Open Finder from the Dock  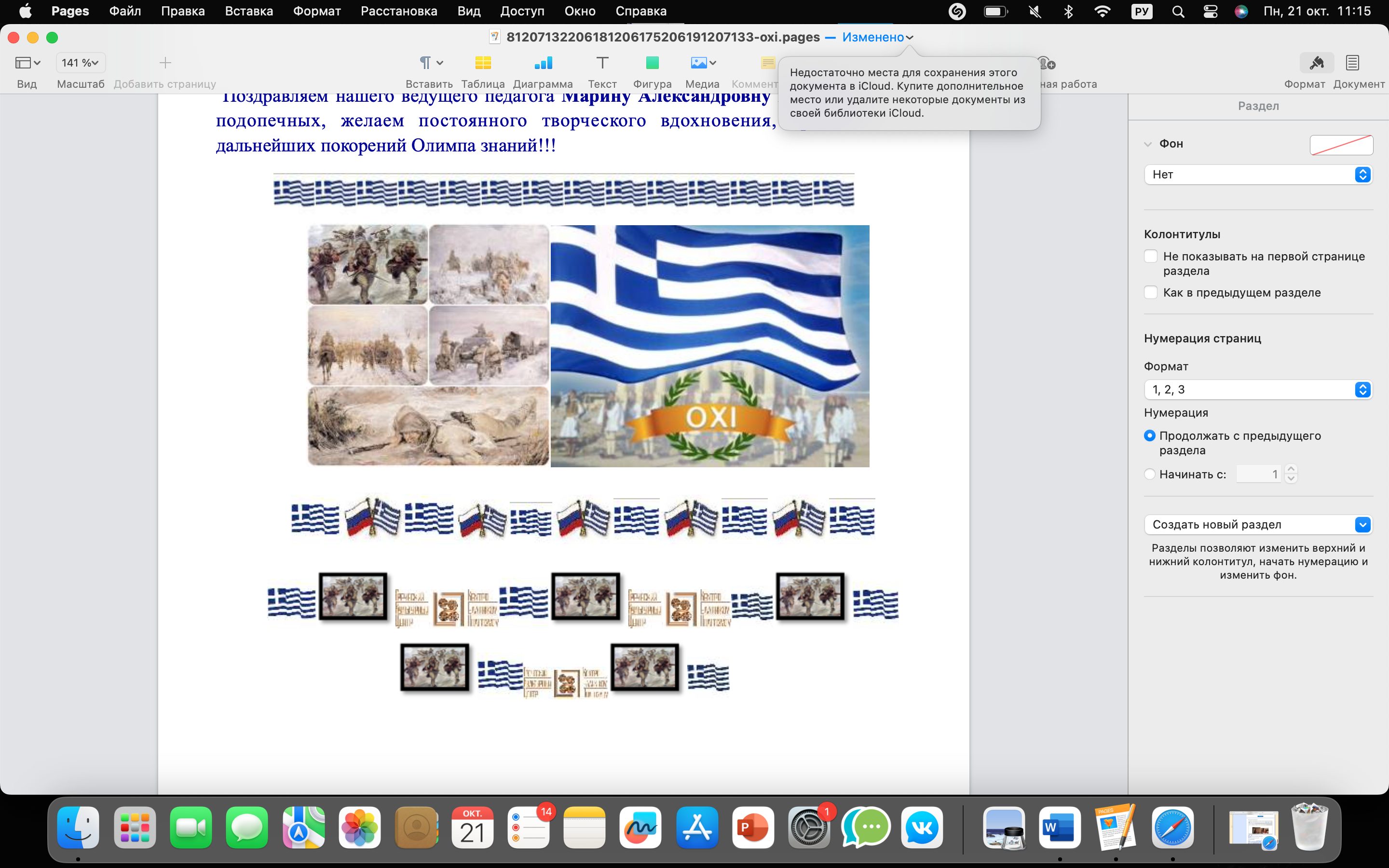78,827
